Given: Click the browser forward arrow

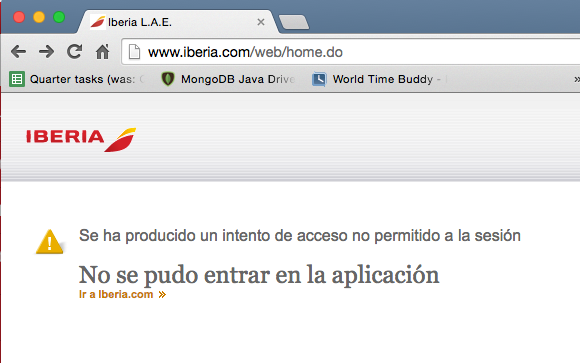Looking at the screenshot, I should pos(47,51).
